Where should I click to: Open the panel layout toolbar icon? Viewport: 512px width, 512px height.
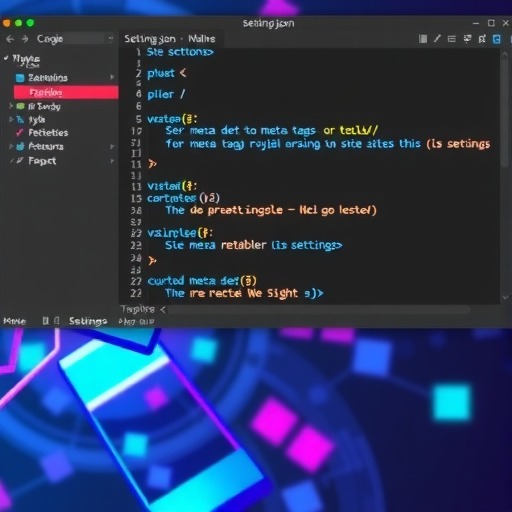423,39
